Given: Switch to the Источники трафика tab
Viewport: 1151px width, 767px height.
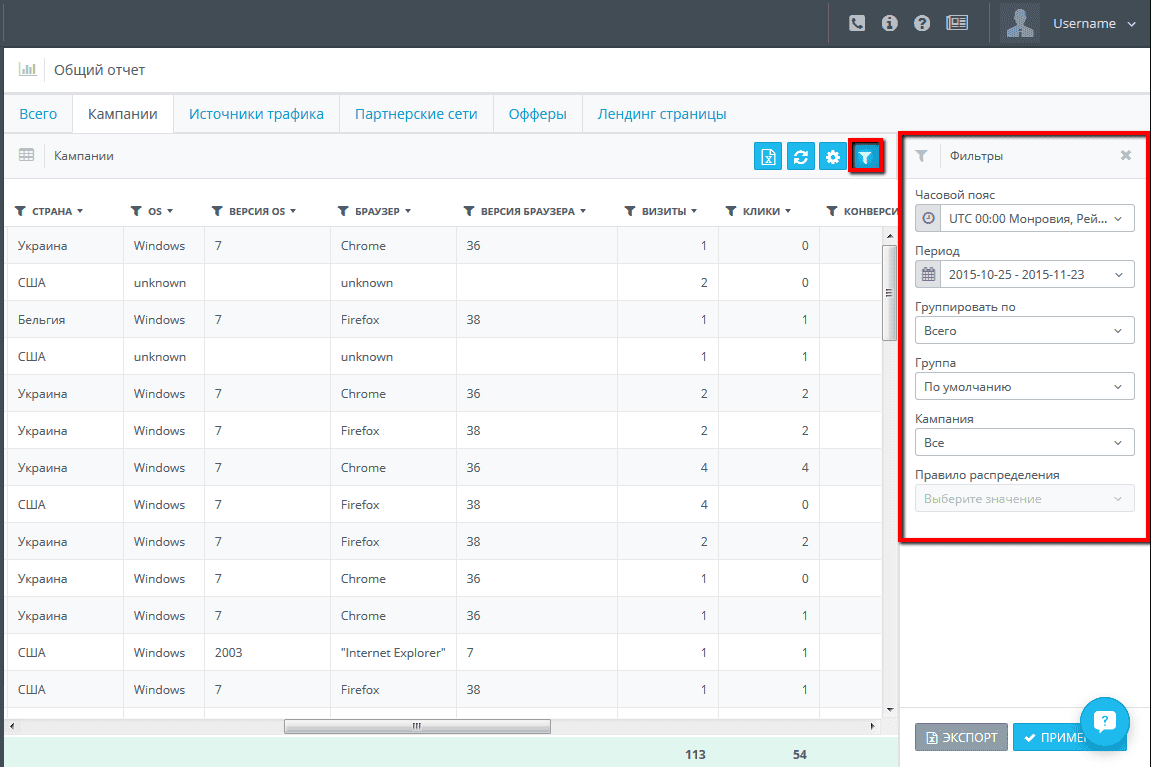Looking at the screenshot, I should click(x=256, y=114).
